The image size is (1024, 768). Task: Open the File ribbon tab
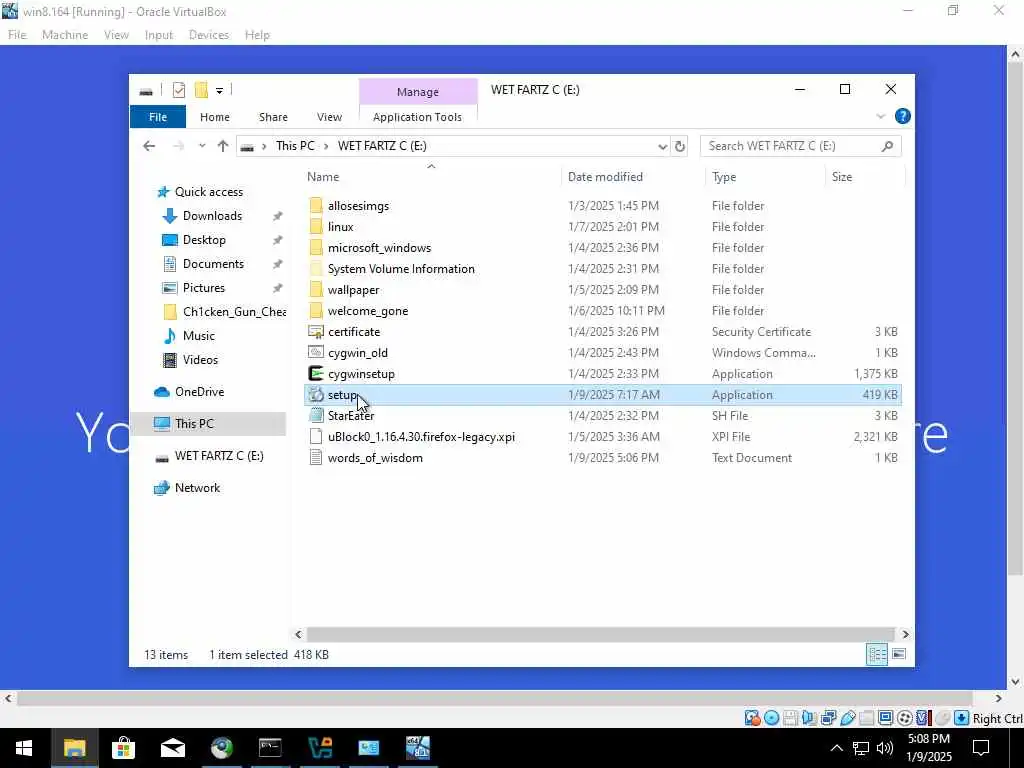[x=158, y=117]
